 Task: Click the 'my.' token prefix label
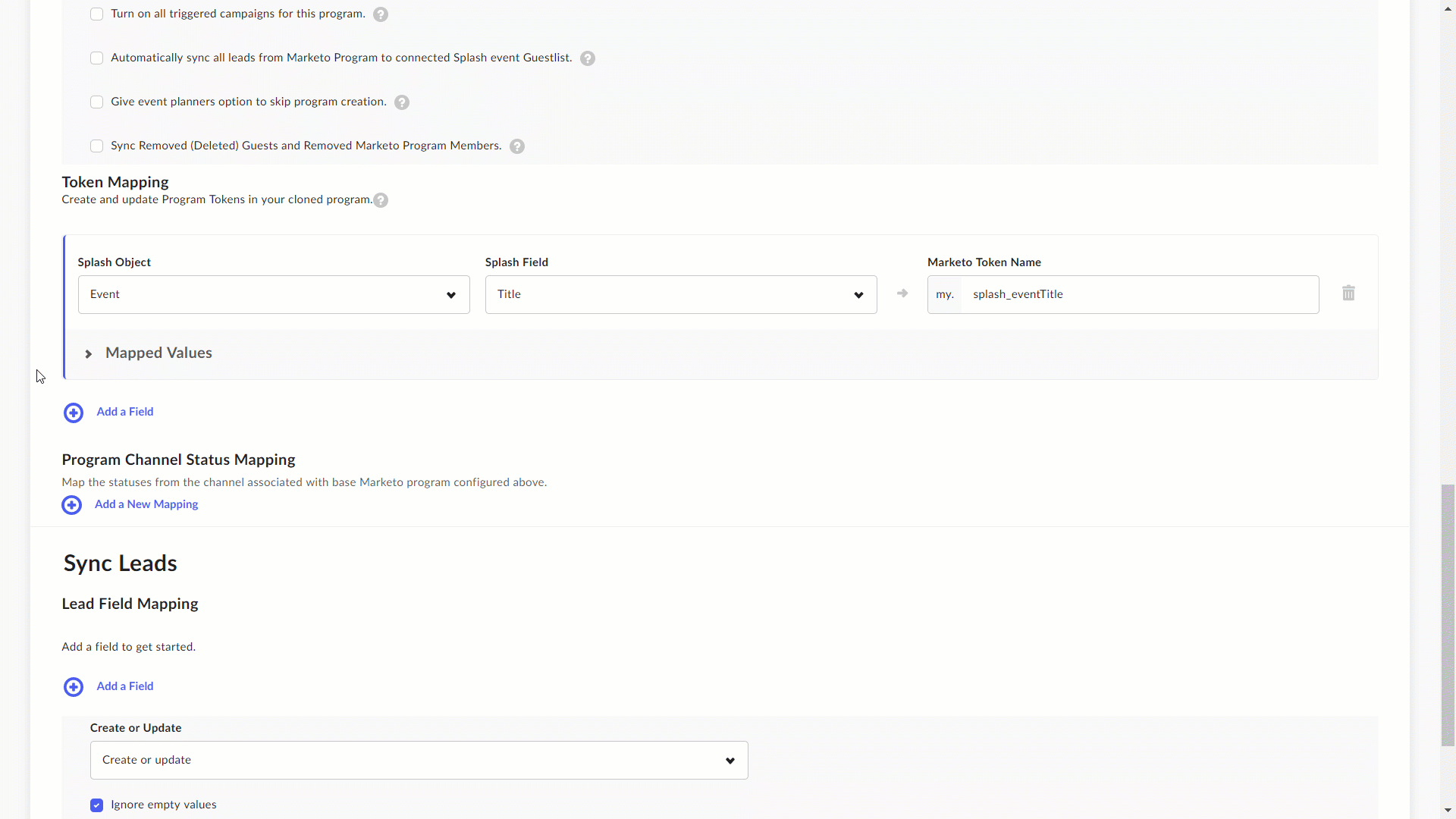[x=945, y=294]
